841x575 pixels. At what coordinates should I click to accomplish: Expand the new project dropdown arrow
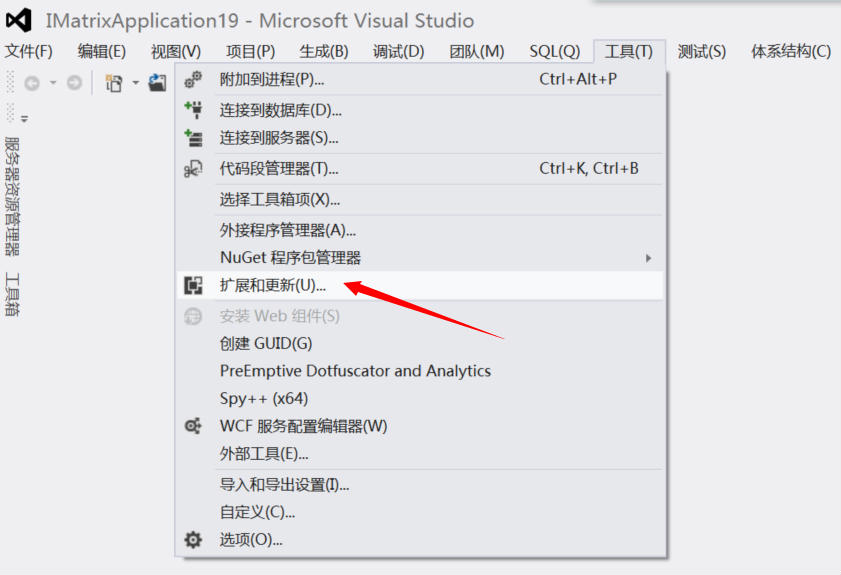[136, 83]
